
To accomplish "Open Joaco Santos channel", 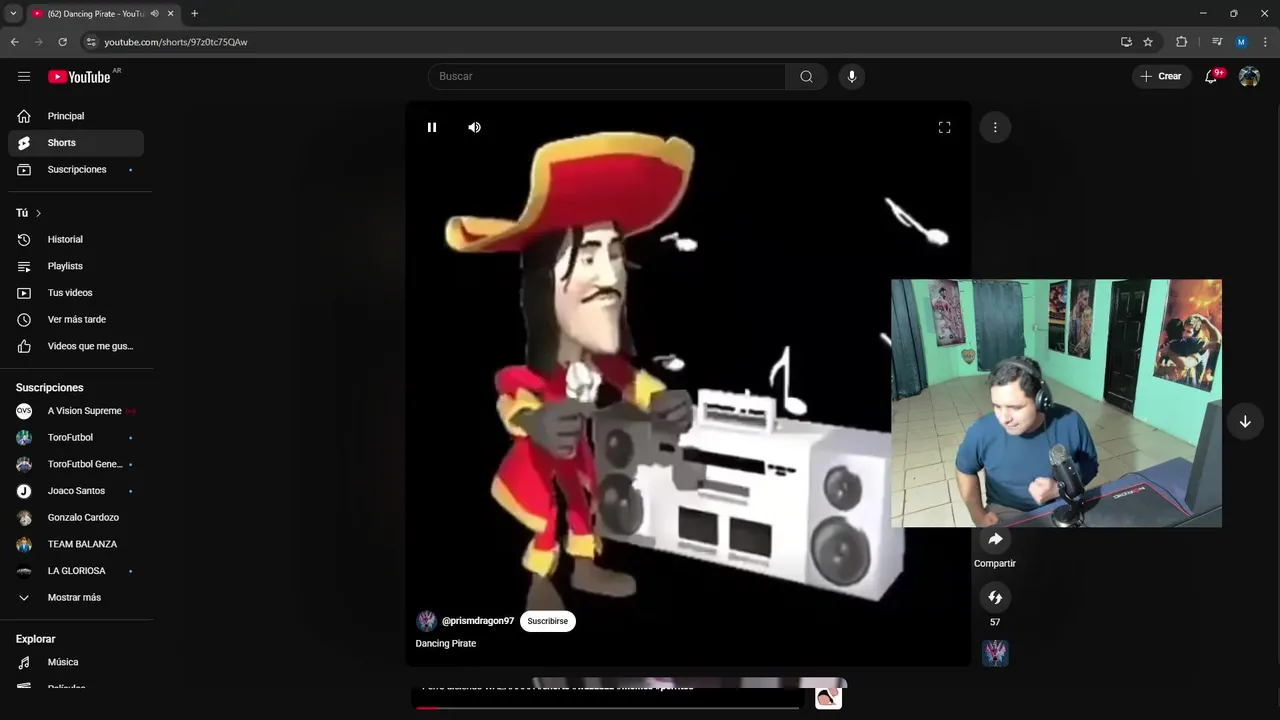I will click(x=76, y=491).
